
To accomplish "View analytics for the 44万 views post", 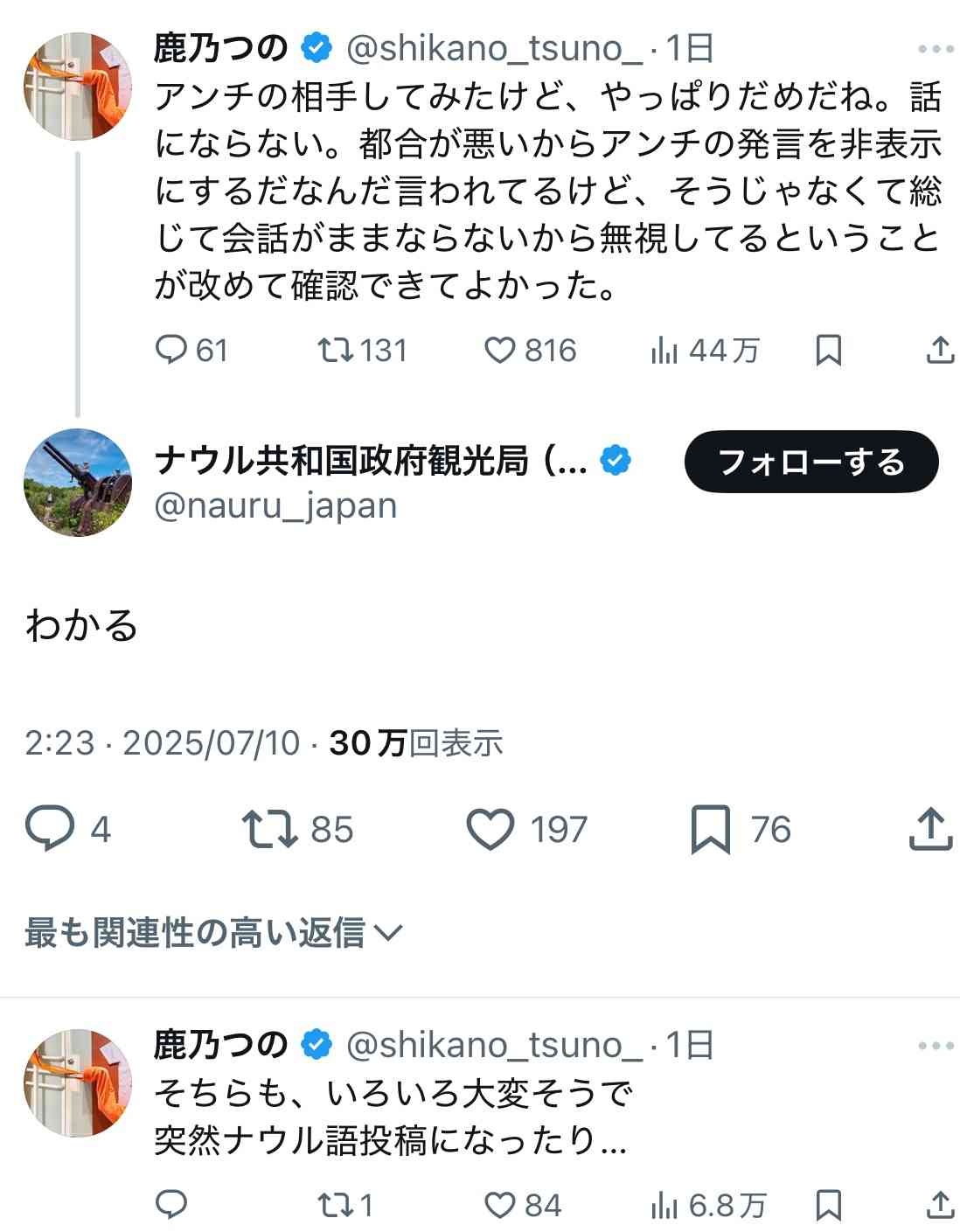I will tap(664, 351).
